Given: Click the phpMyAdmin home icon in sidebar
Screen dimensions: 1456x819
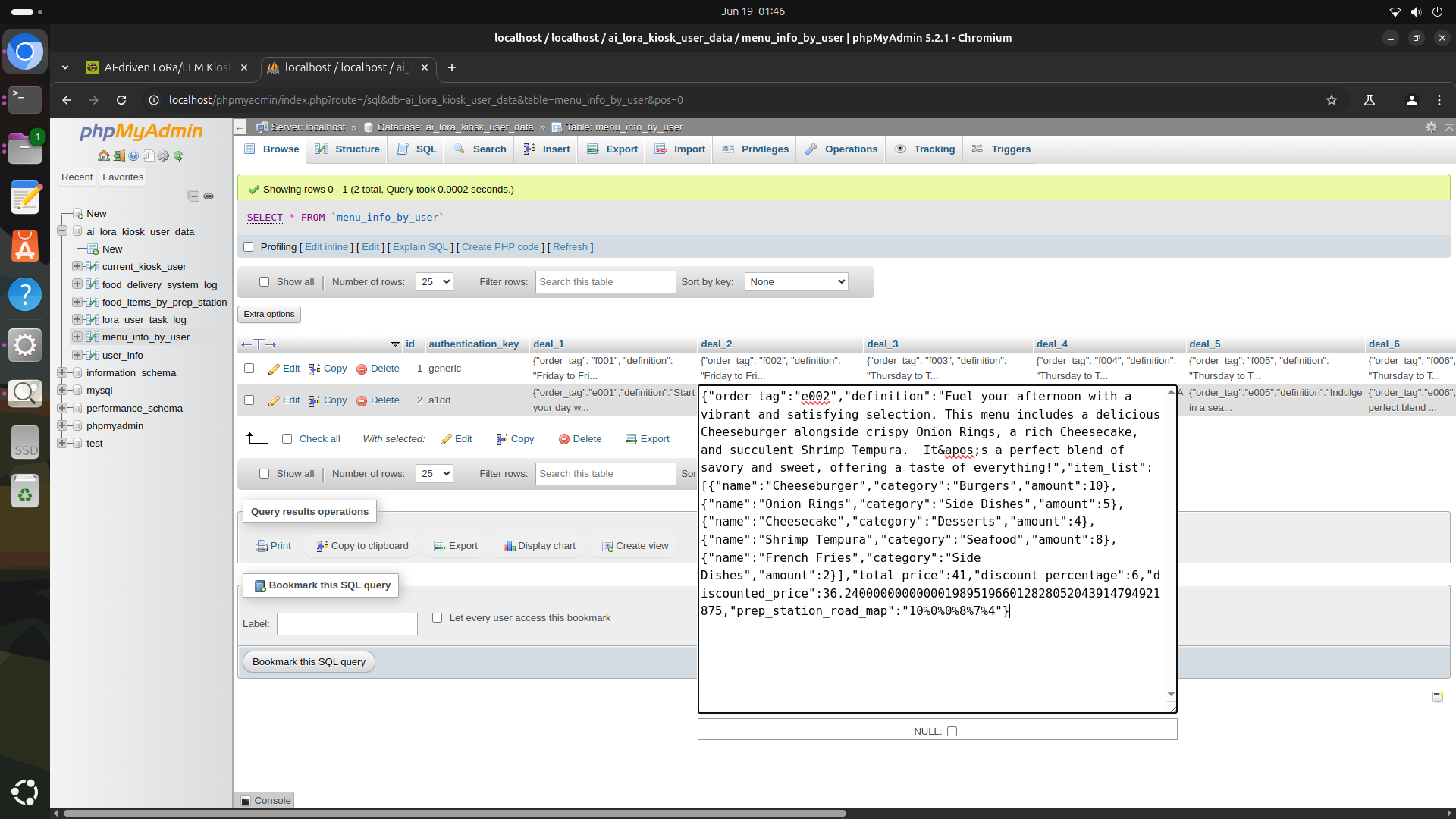Looking at the screenshot, I should tap(104, 155).
